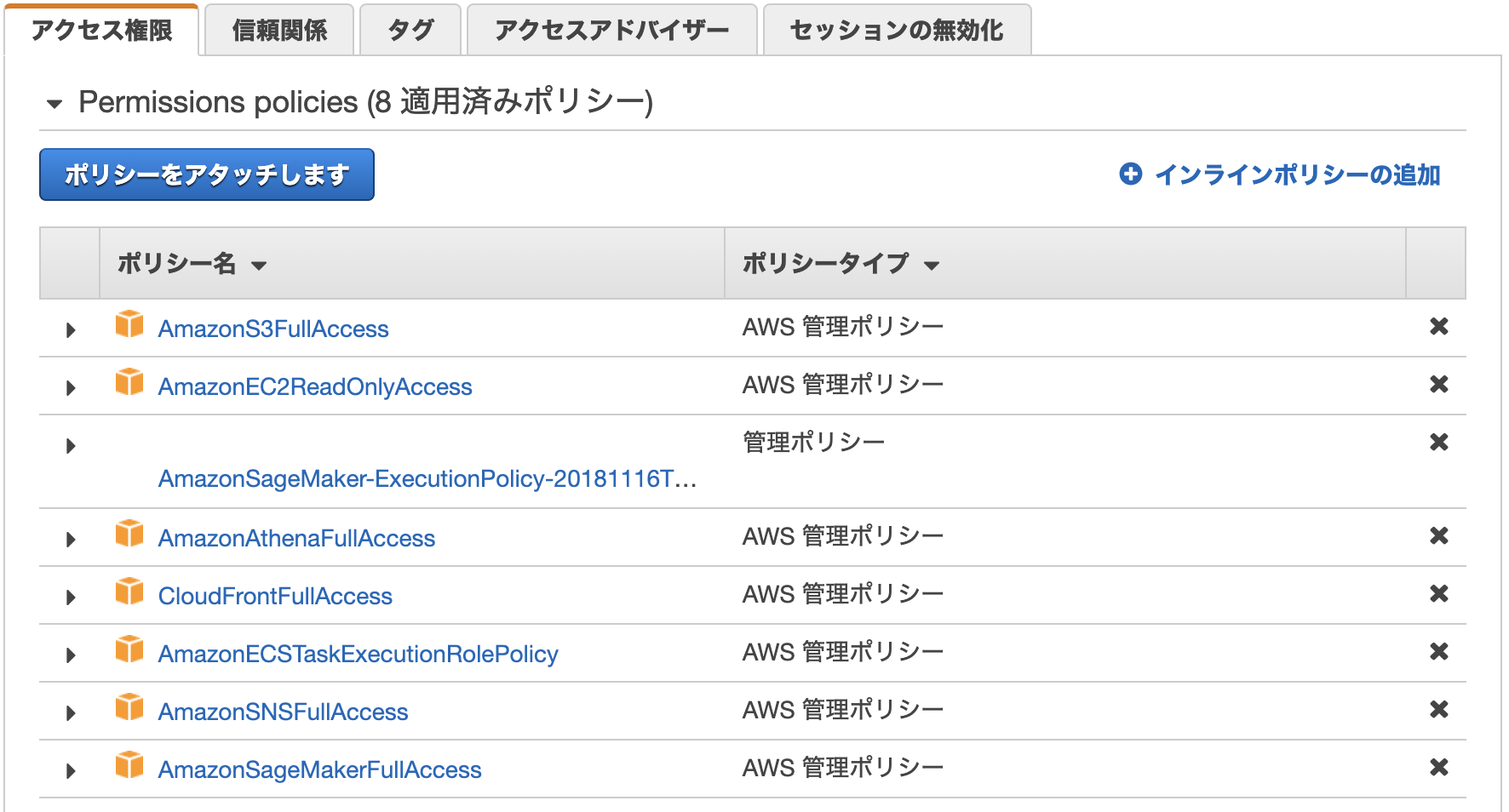
Task: Remove AmazonECSTaskExecutionRolePolicy with its X icon
Action: click(1439, 651)
